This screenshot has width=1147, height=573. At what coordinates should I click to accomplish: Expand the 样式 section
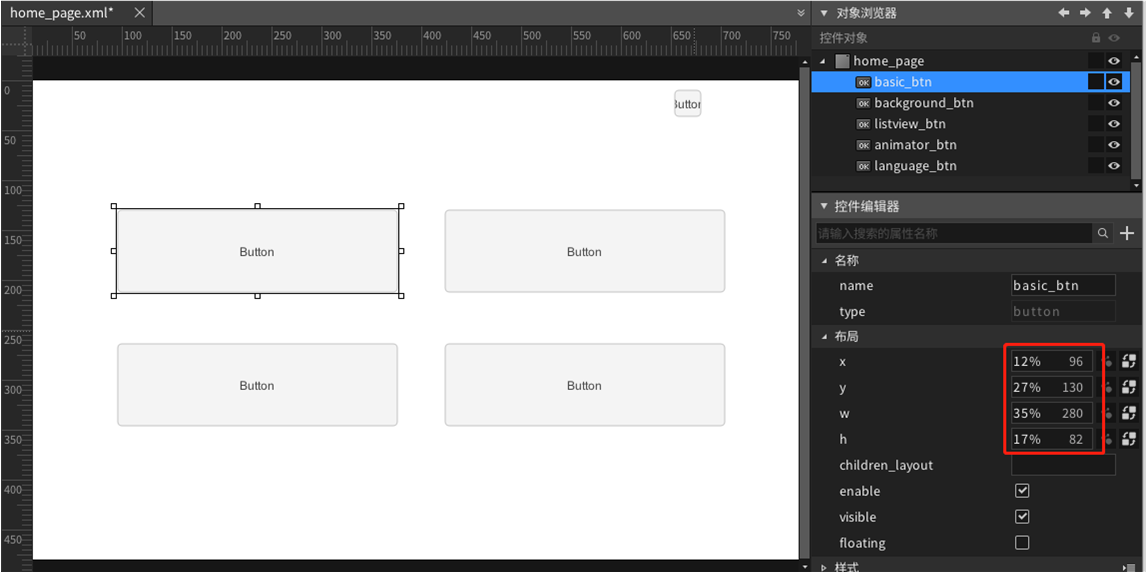pos(825,567)
